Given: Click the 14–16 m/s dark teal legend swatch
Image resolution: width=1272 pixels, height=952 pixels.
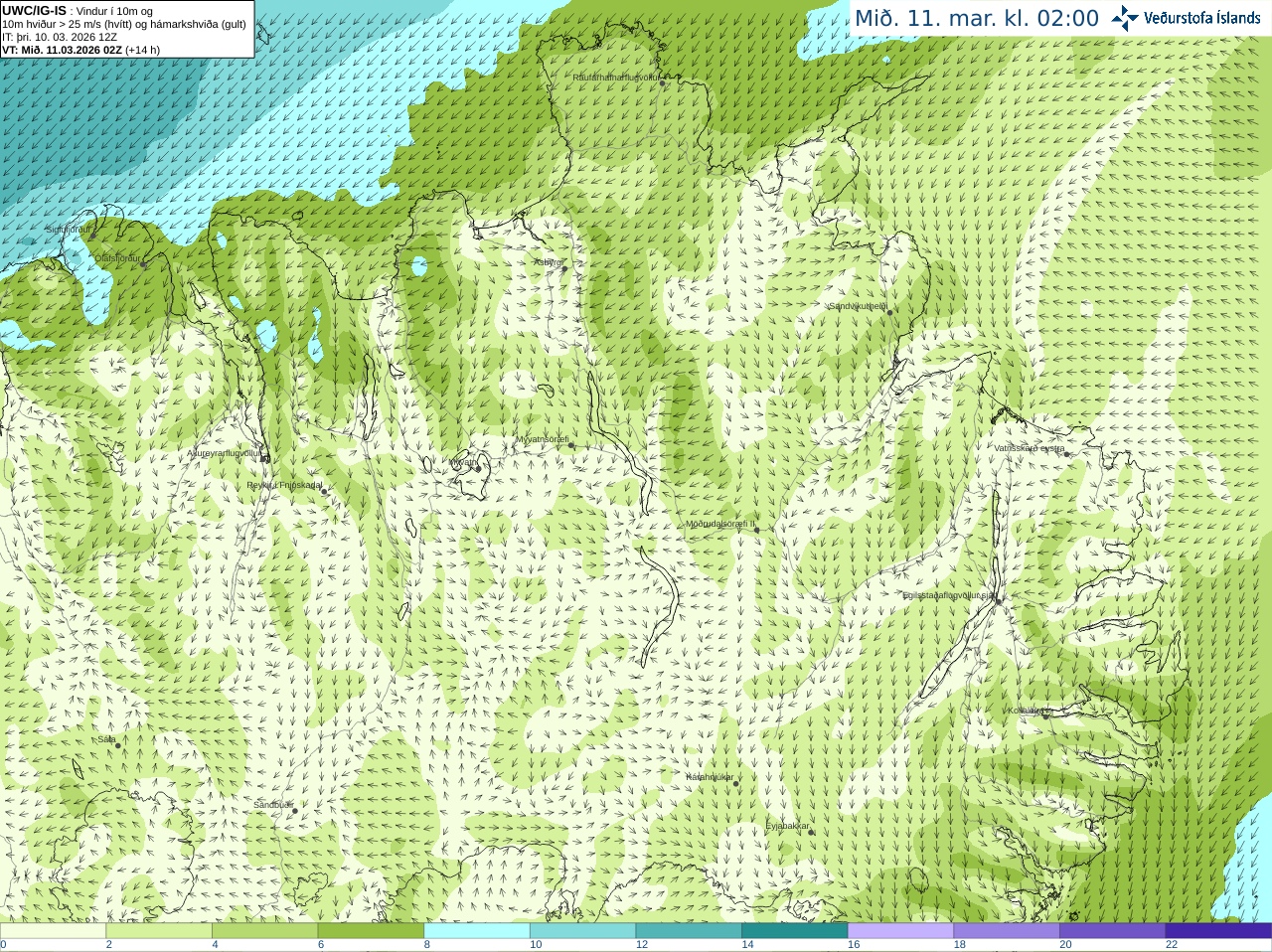Looking at the screenshot, I should [x=795, y=931].
